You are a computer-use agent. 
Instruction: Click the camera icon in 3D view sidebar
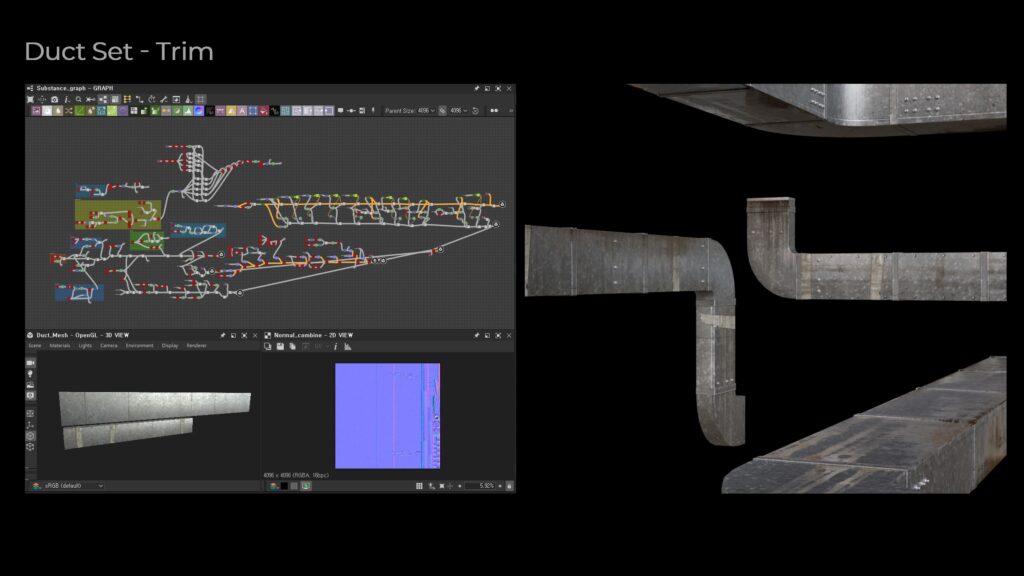click(x=30, y=362)
